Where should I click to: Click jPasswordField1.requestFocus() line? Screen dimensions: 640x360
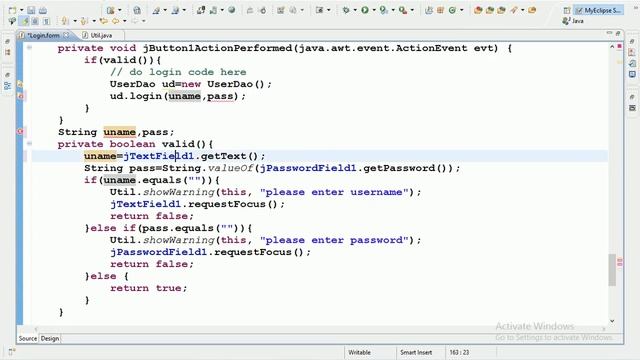pos(210,252)
